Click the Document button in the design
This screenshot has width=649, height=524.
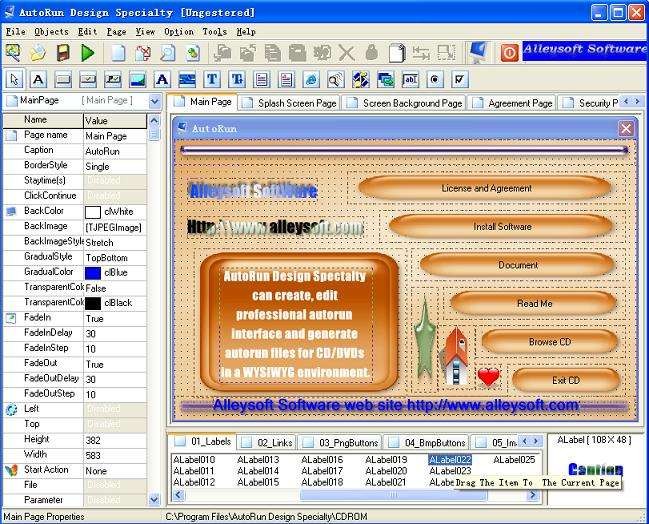coord(517,265)
